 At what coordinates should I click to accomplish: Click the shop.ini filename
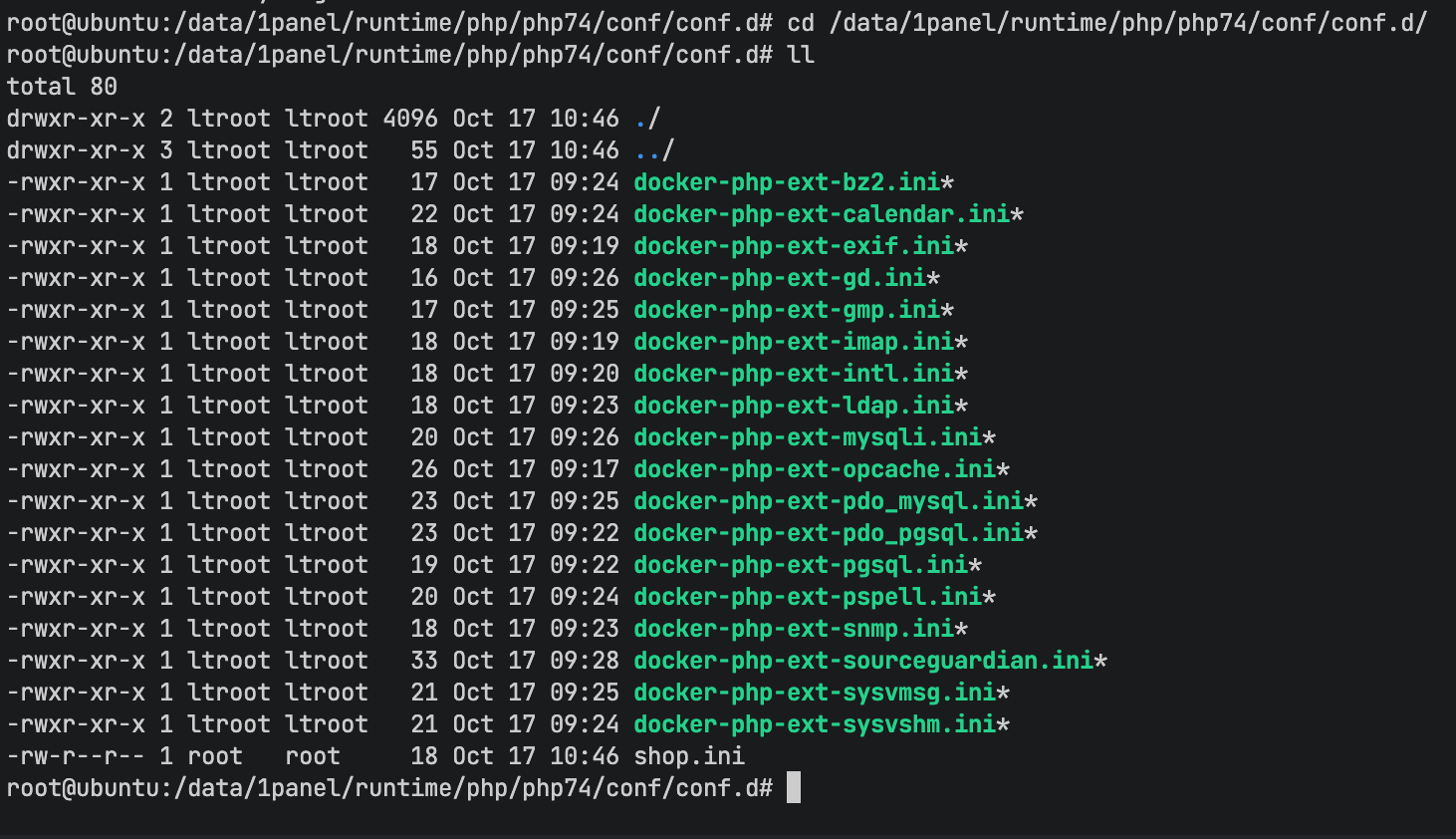(x=689, y=756)
